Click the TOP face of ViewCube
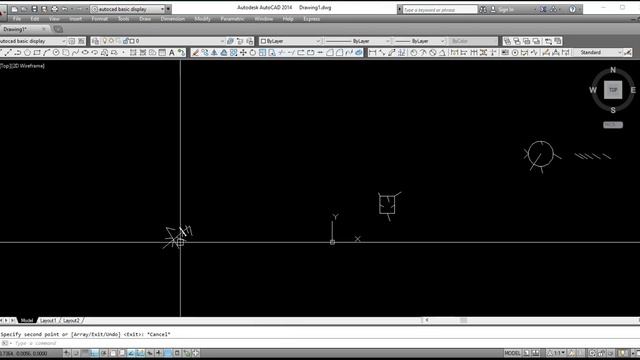Viewport: 640px width, 360px height. [x=613, y=90]
